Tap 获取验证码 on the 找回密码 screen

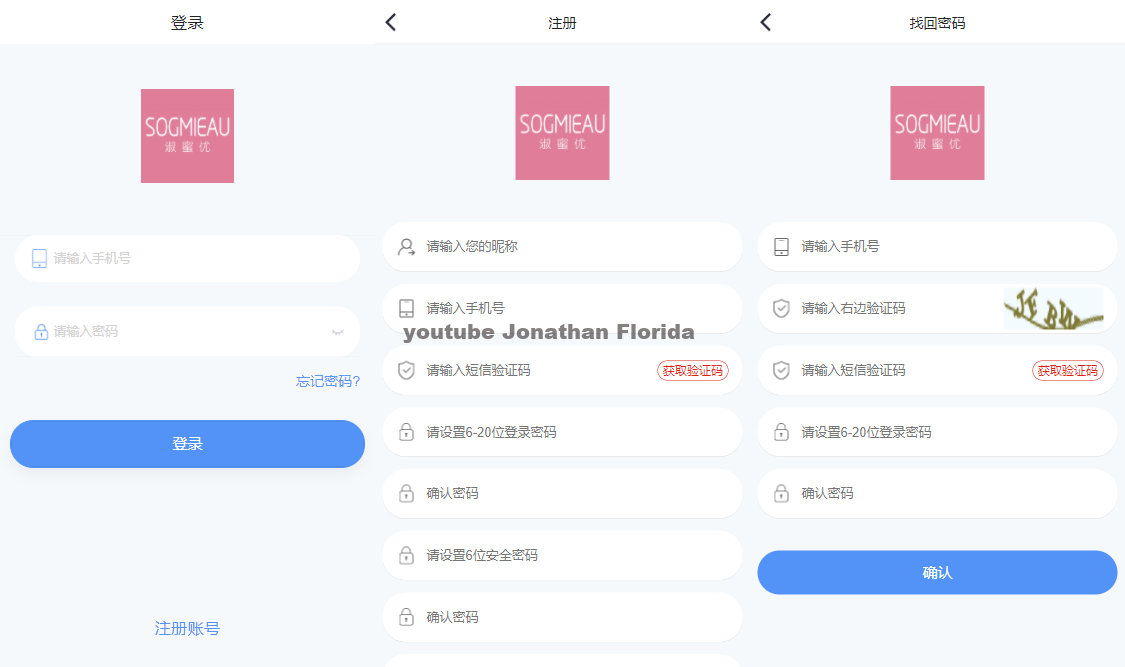point(1068,370)
